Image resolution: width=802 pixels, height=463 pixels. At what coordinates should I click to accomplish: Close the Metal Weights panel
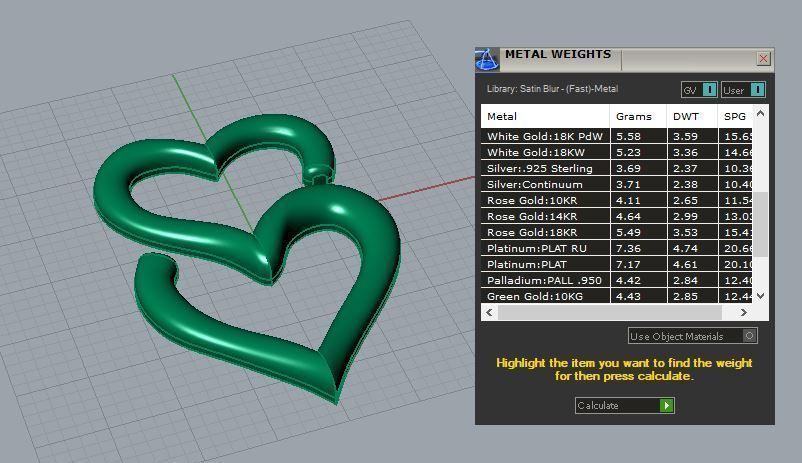(763, 58)
